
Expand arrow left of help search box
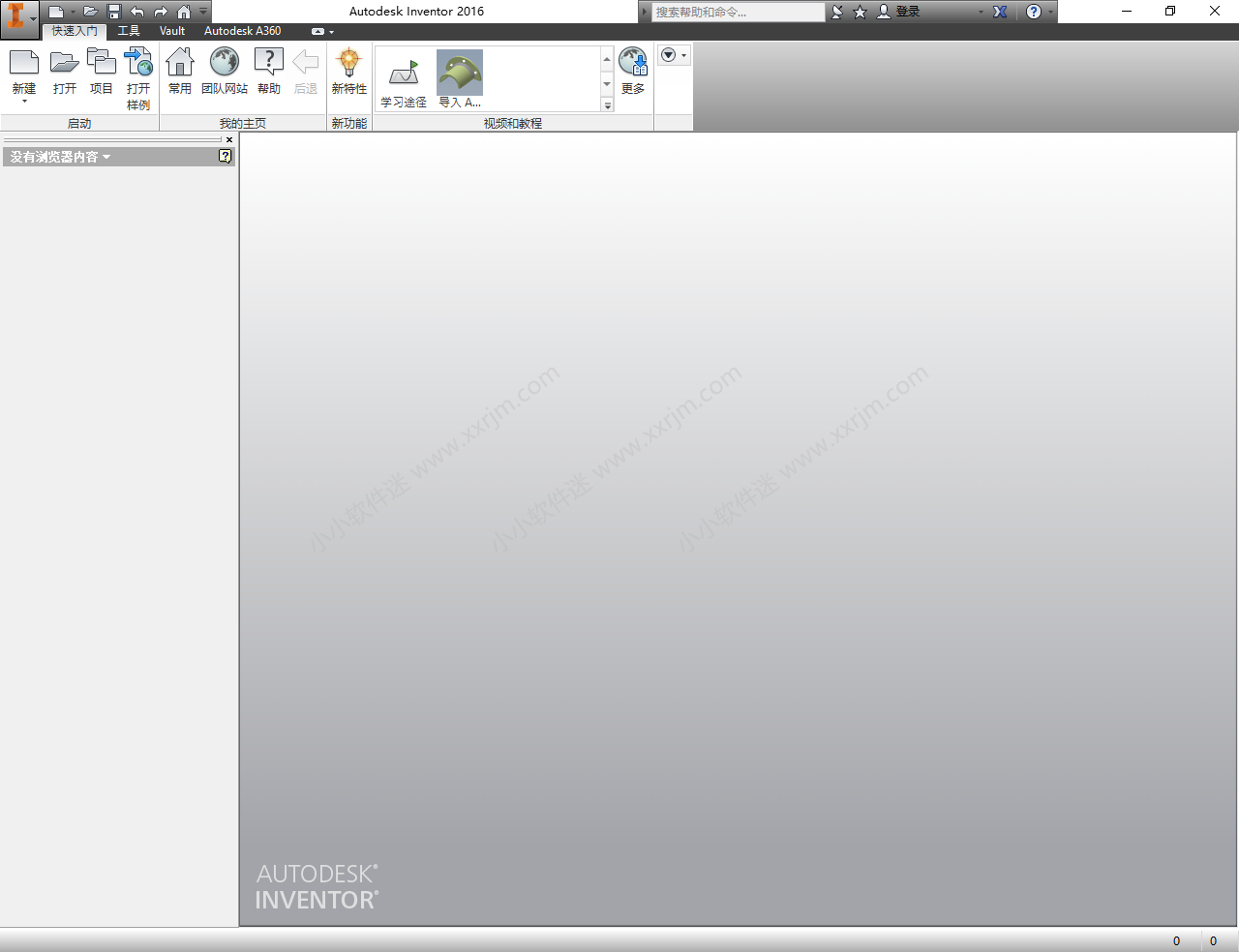[645, 12]
